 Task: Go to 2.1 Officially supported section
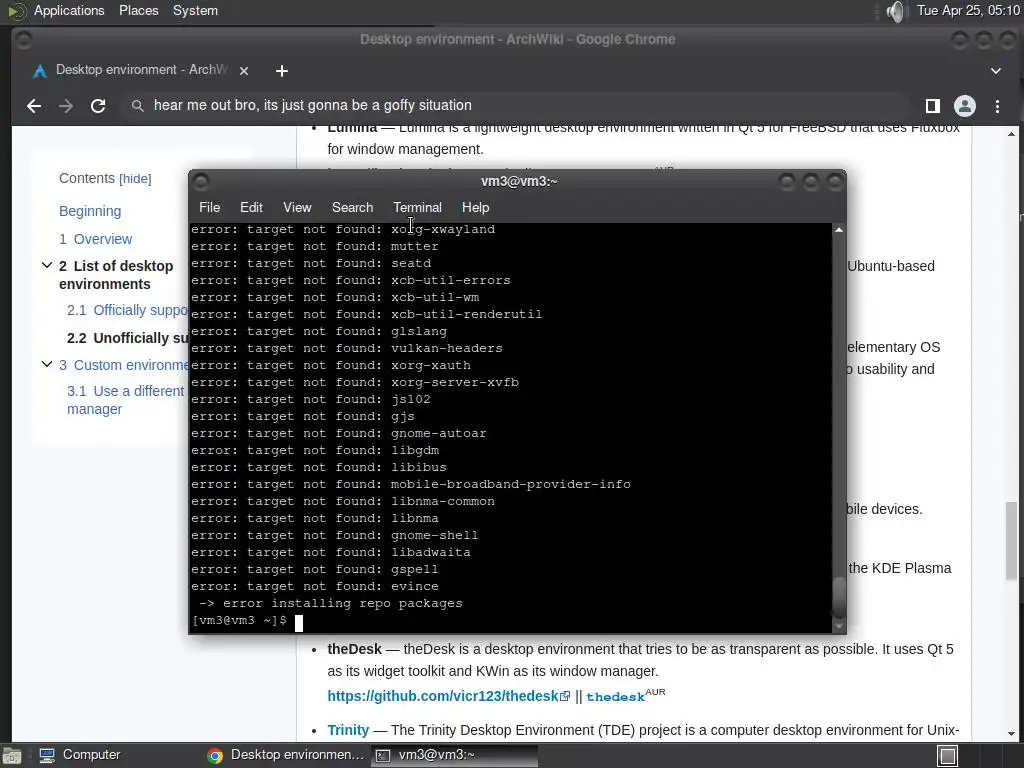pyautogui.click(x=127, y=310)
